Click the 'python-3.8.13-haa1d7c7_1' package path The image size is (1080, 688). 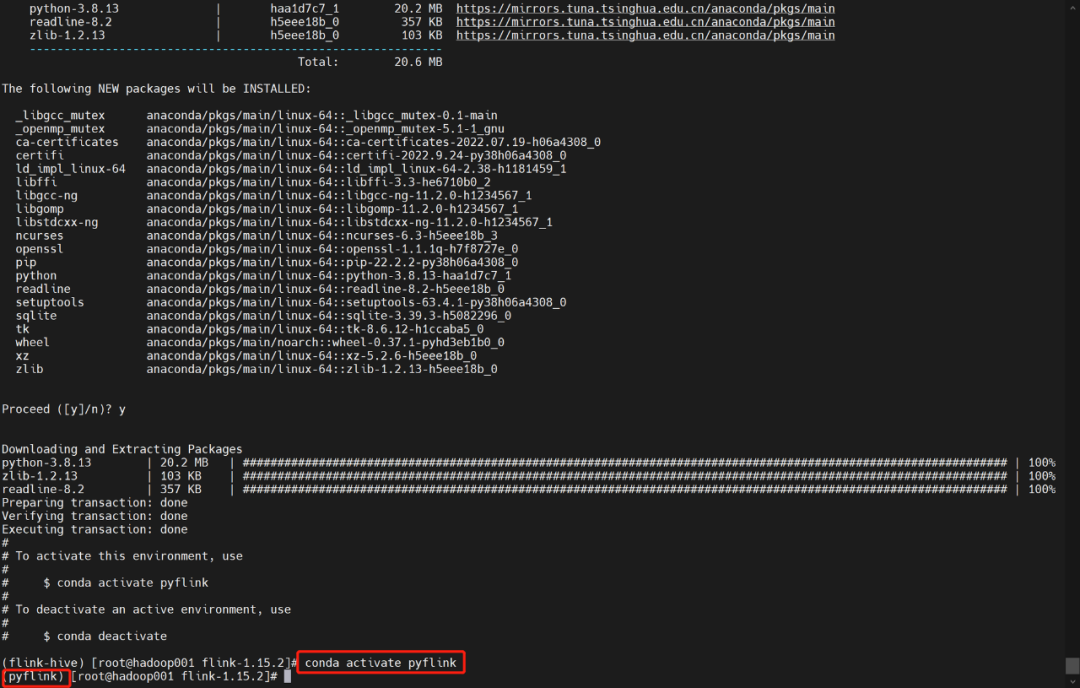tap(329, 275)
